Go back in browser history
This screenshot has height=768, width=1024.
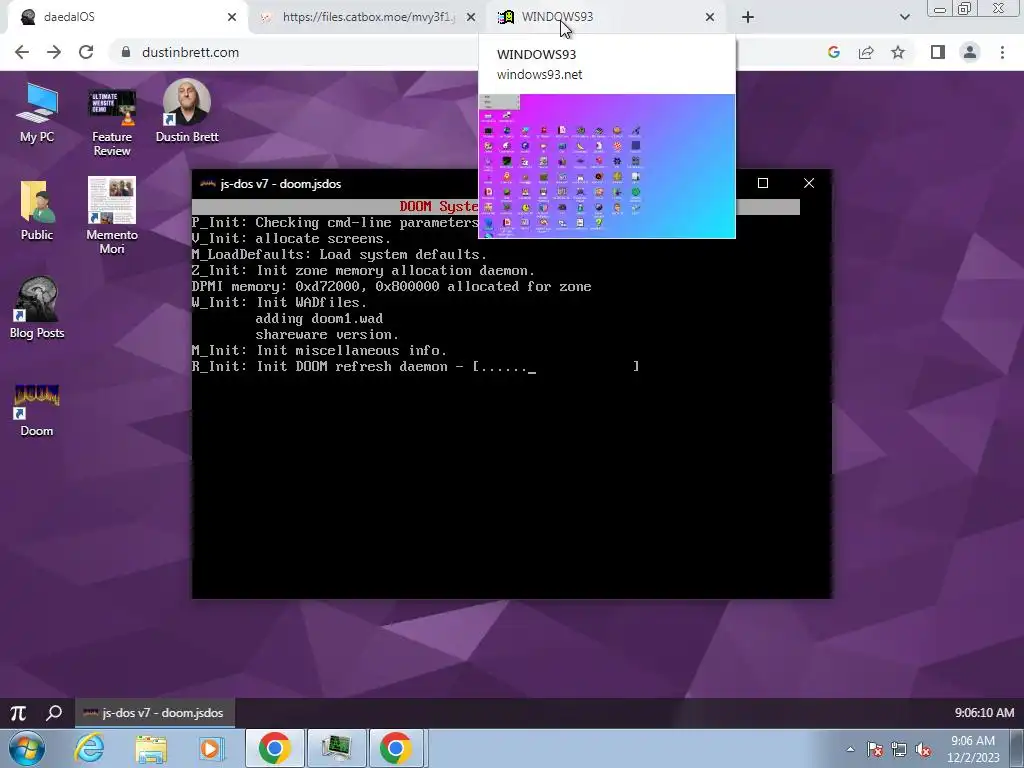(22, 52)
